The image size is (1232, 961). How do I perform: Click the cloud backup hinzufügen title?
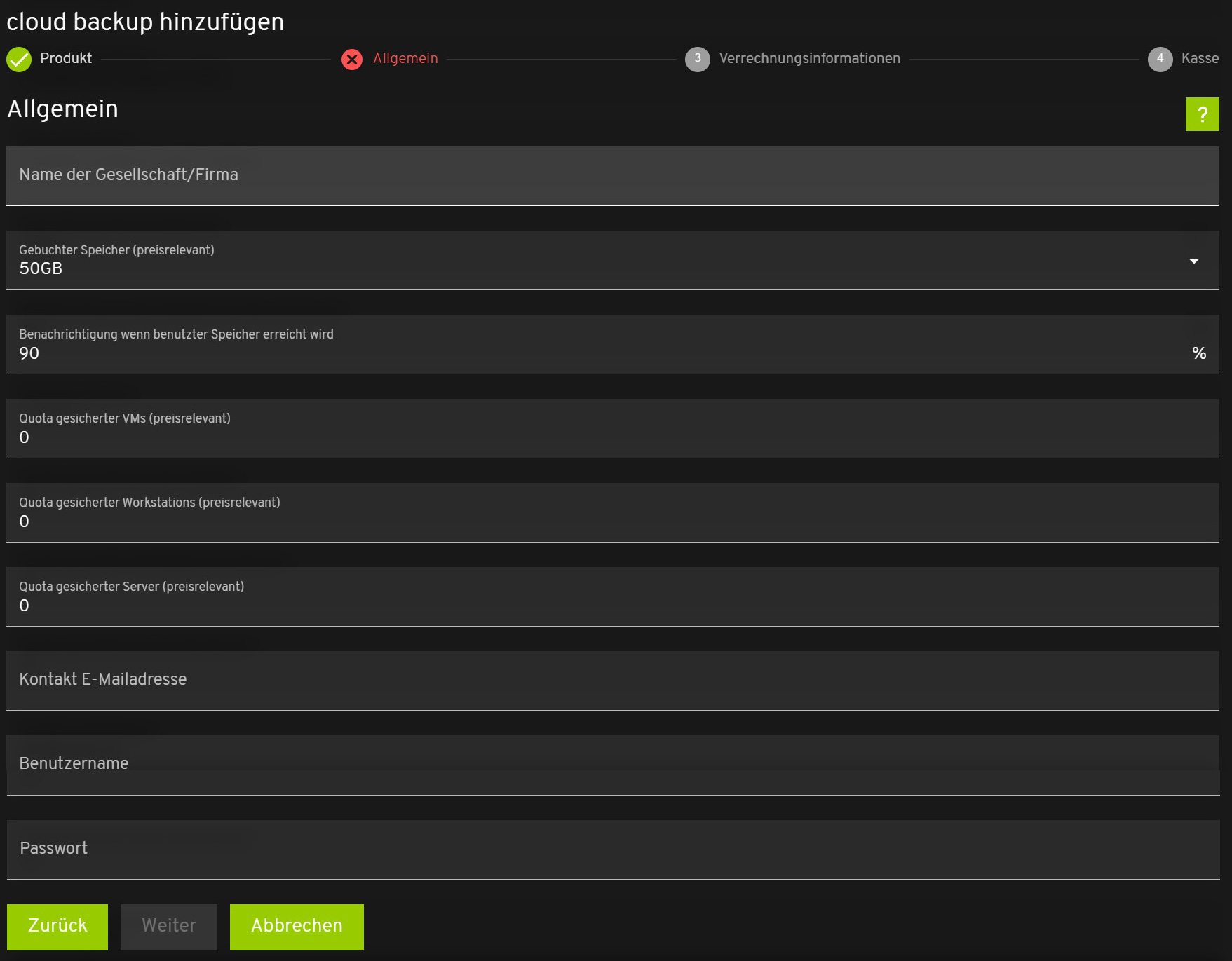click(x=145, y=22)
